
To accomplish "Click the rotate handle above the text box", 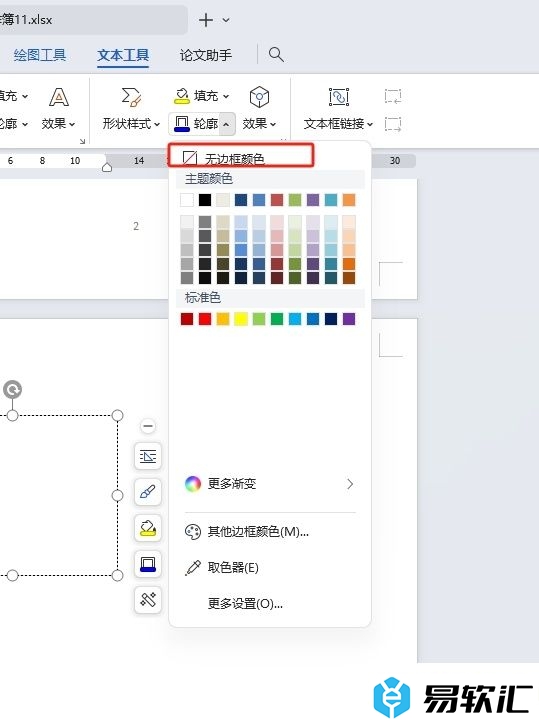I will point(12,390).
